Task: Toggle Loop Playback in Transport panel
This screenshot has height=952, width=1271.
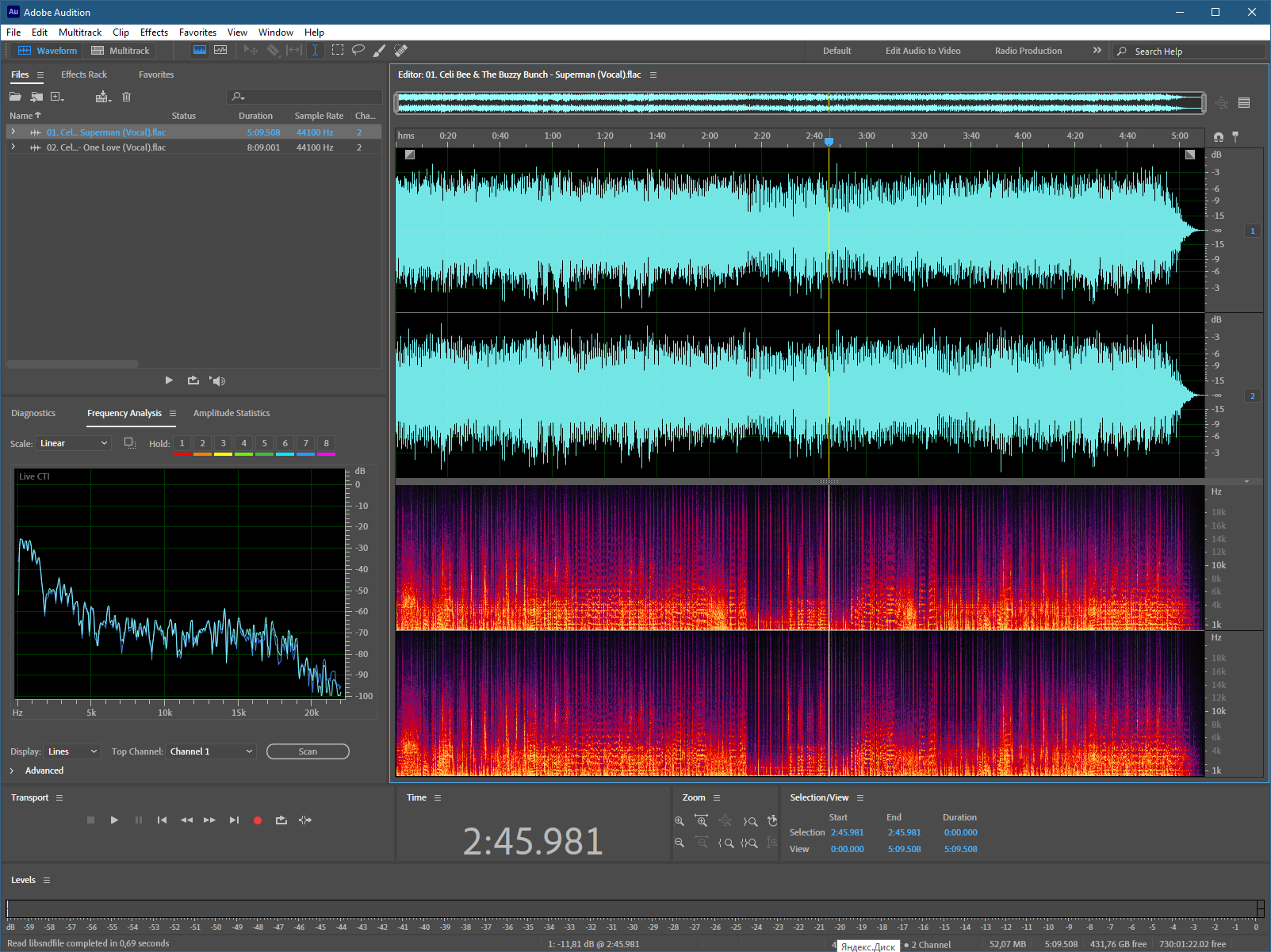Action: 281,820
